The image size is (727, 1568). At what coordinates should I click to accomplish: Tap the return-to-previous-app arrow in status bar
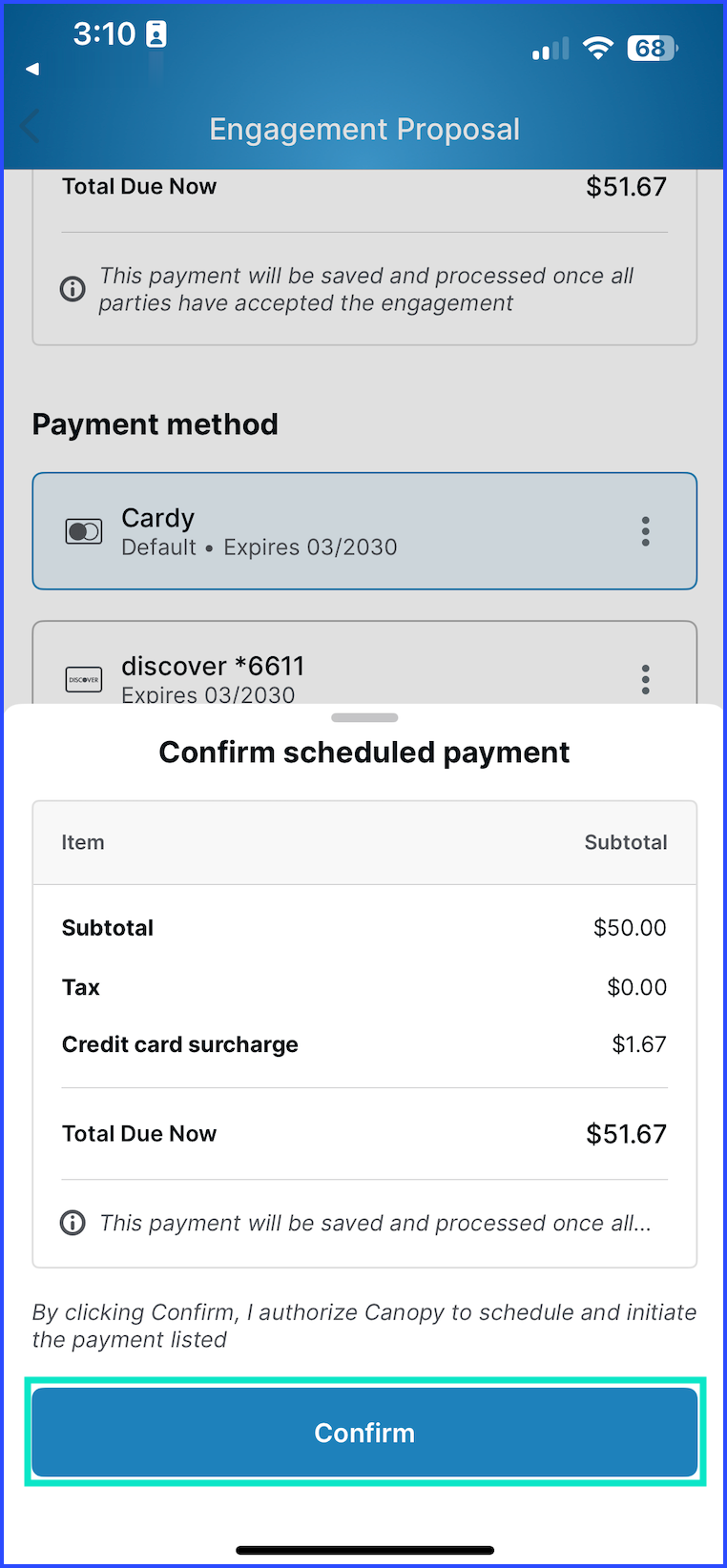[x=32, y=69]
